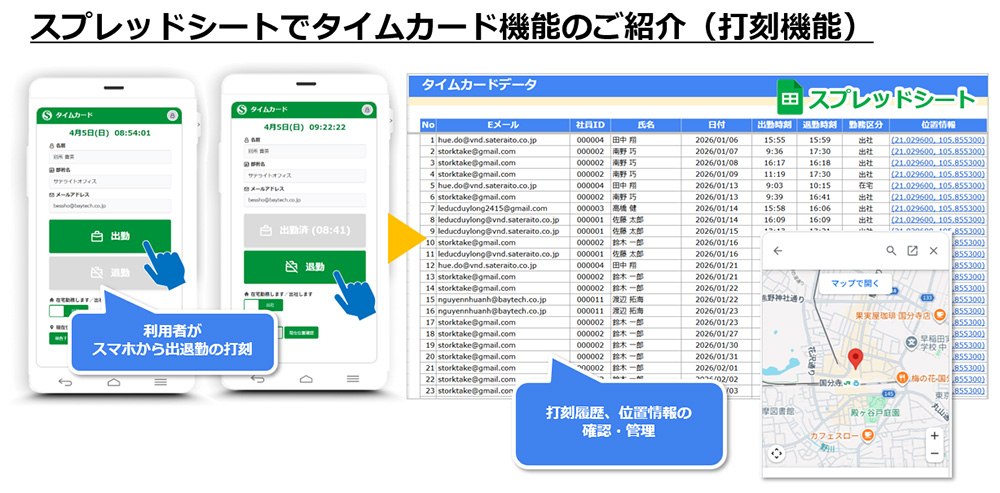Open location link in row 7 (2026/01/14)
The width and height of the screenshot is (1000, 493).
click(x=937, y=209)
